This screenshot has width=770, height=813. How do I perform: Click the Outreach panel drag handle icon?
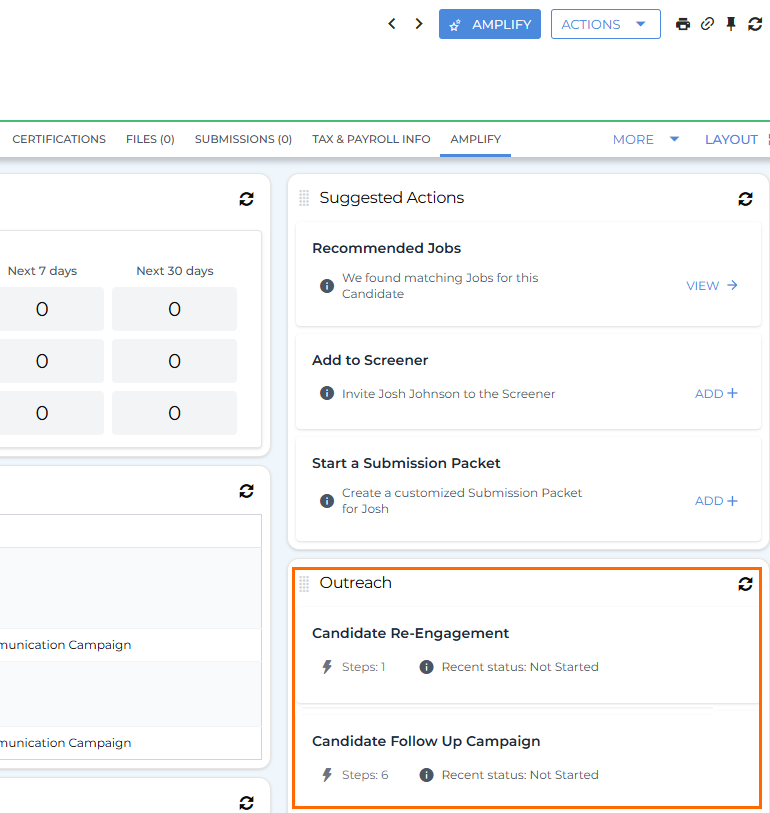(x=304, y=584)
